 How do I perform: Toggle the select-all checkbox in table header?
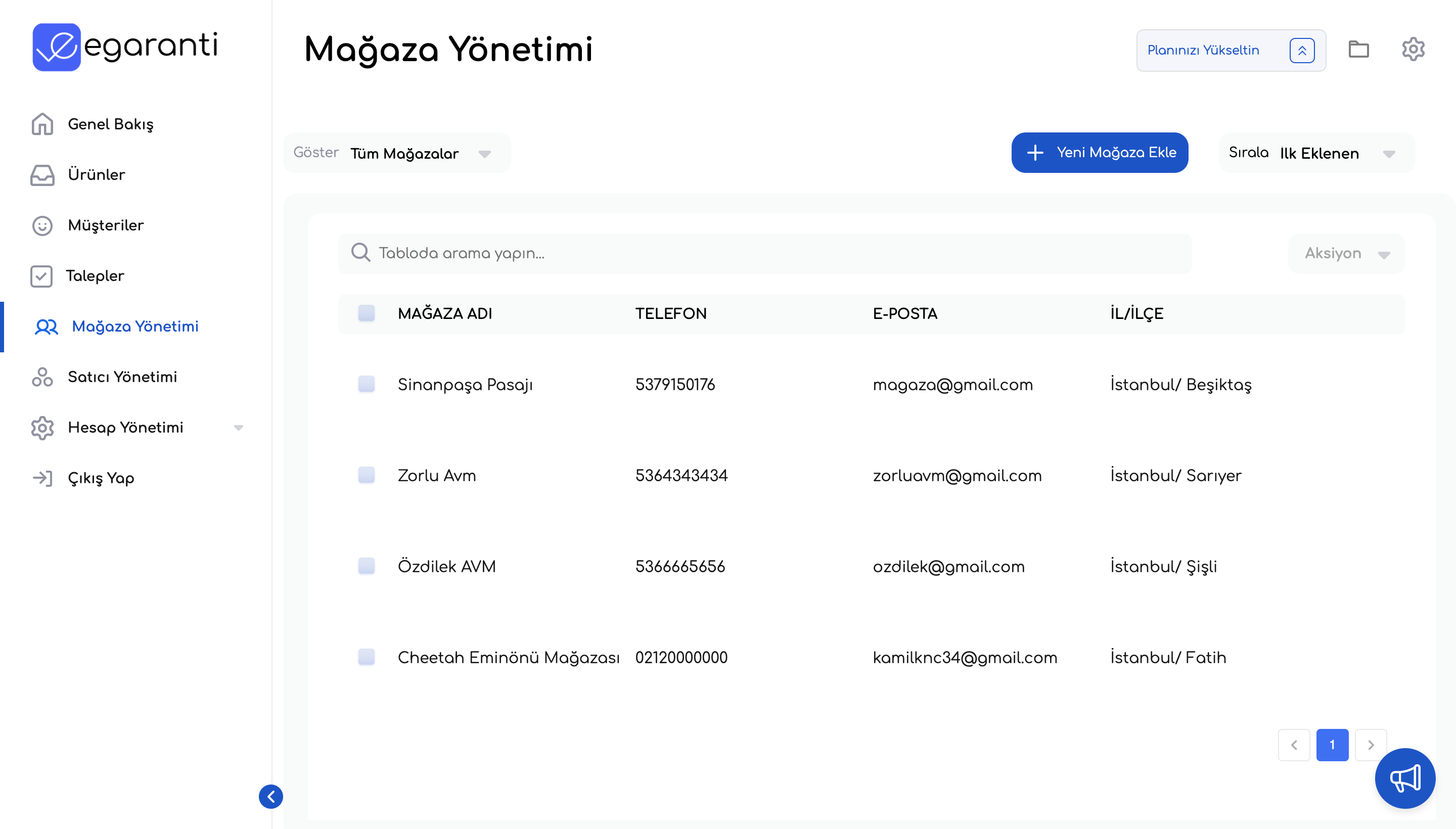[x=366, y=313]
